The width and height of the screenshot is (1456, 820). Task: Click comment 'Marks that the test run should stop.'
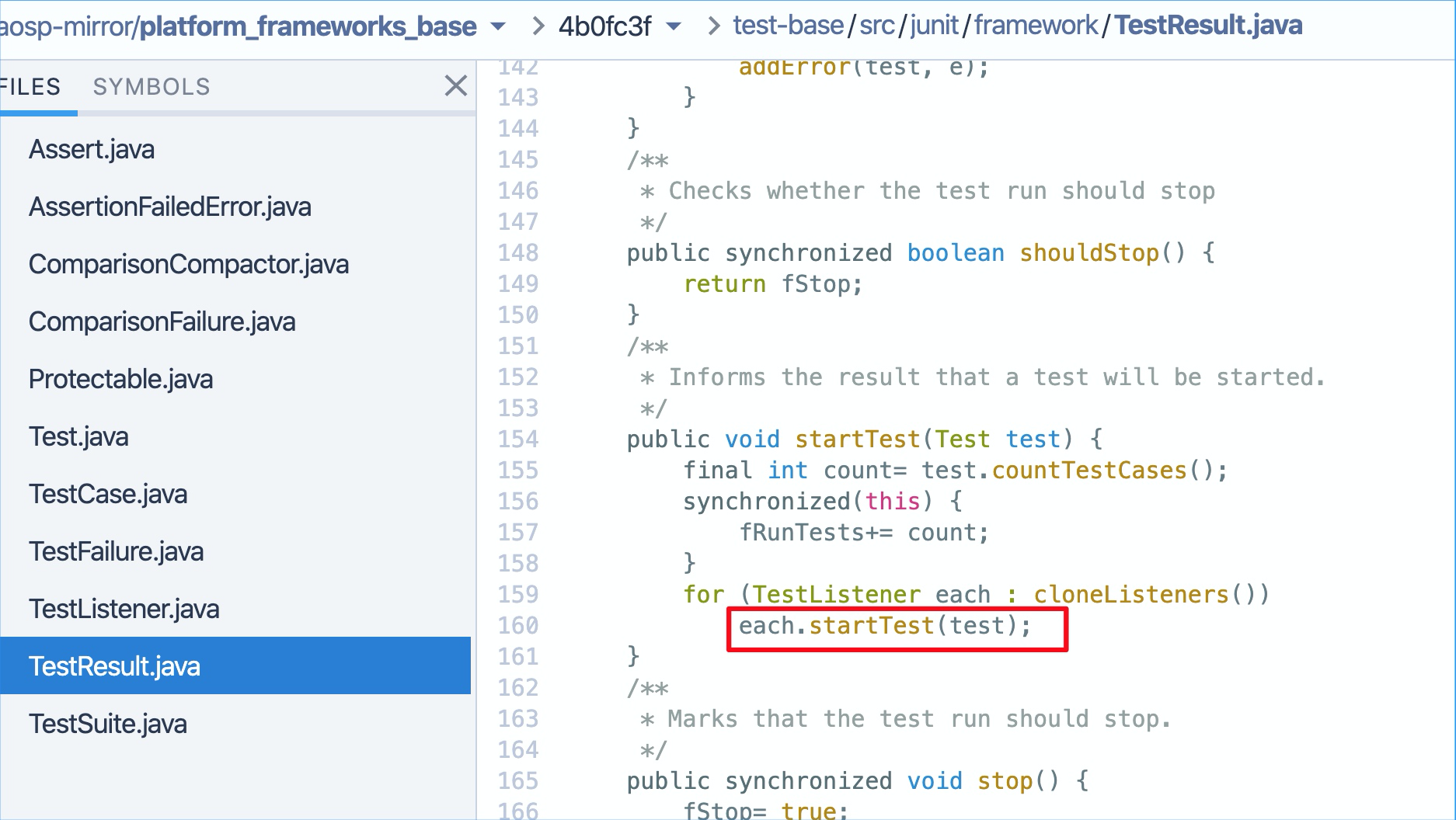(x=919, y=719)
